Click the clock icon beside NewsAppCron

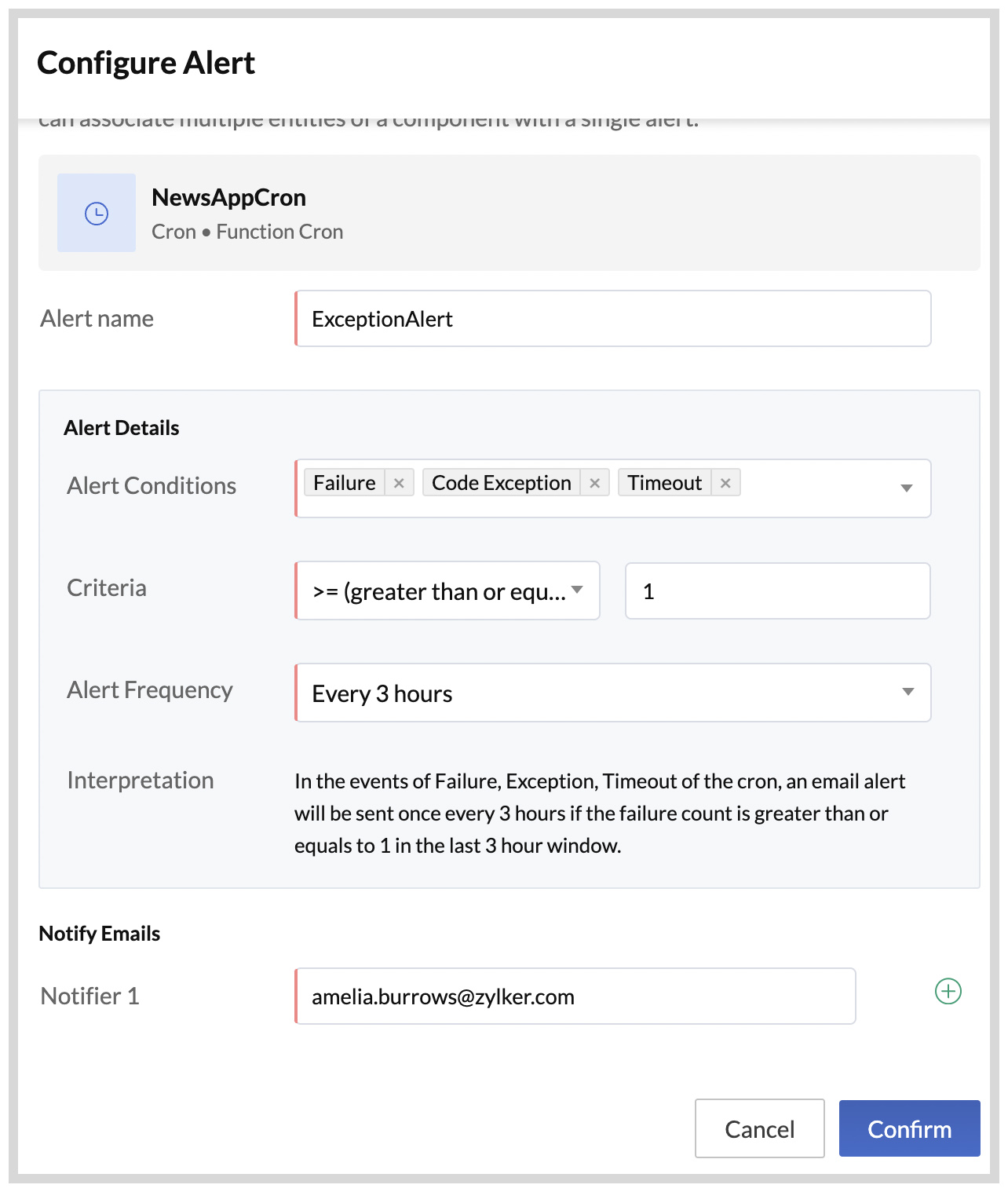(x=96, y=212)
